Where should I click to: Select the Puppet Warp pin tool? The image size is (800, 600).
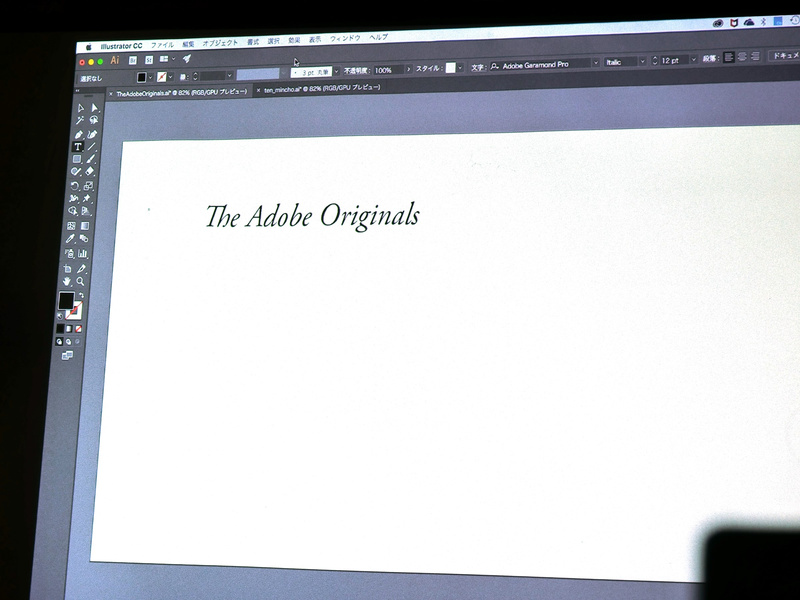coord(87,198)
